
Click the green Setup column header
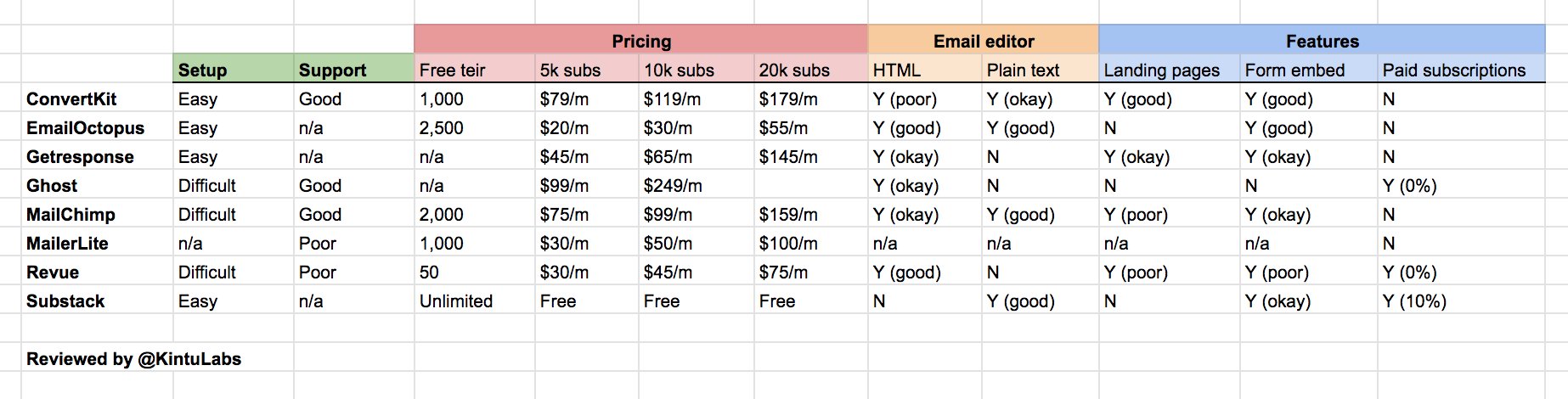pyautogui.click(x=234, y=69)
